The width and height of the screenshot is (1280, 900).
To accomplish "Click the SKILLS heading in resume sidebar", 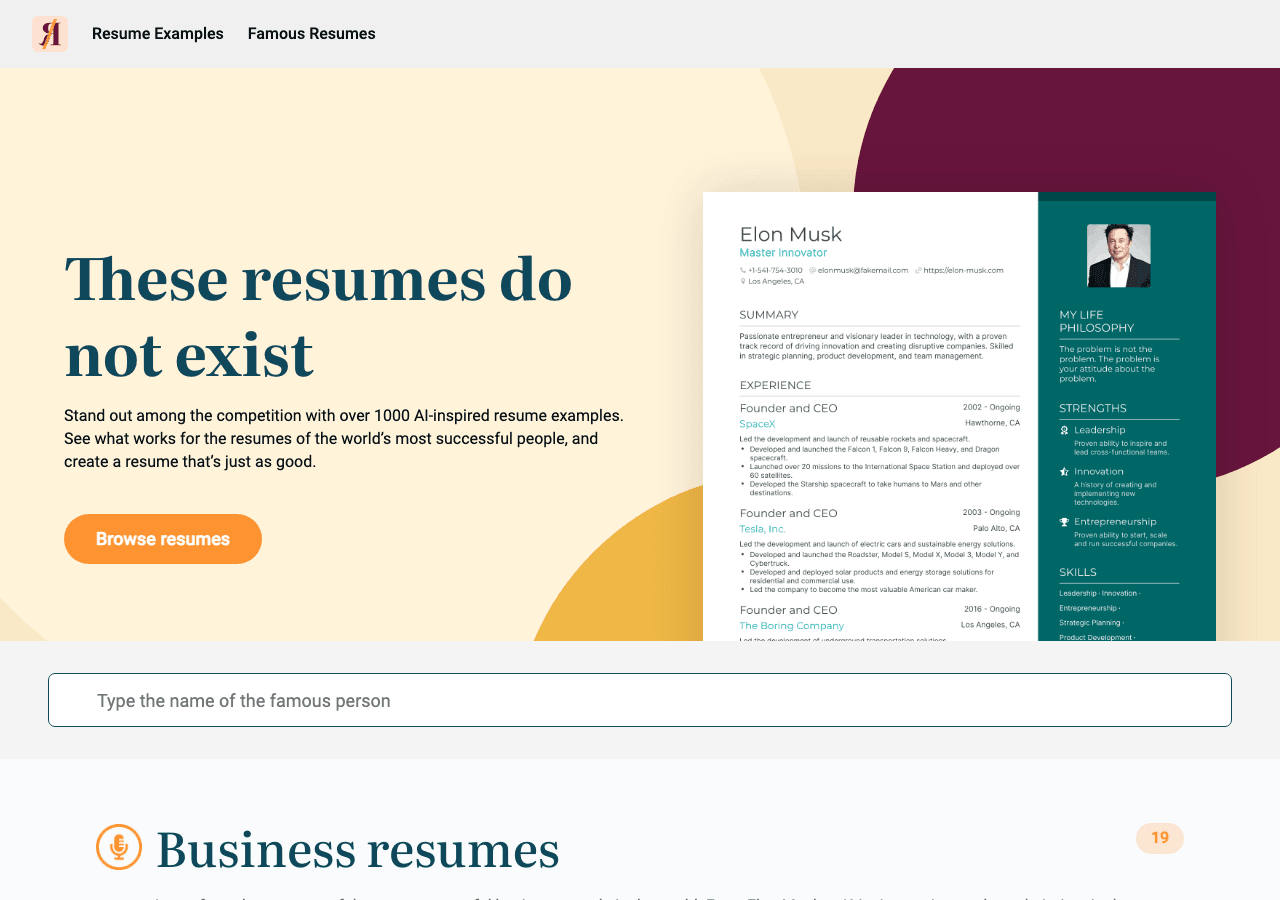I will point(1078,572).
